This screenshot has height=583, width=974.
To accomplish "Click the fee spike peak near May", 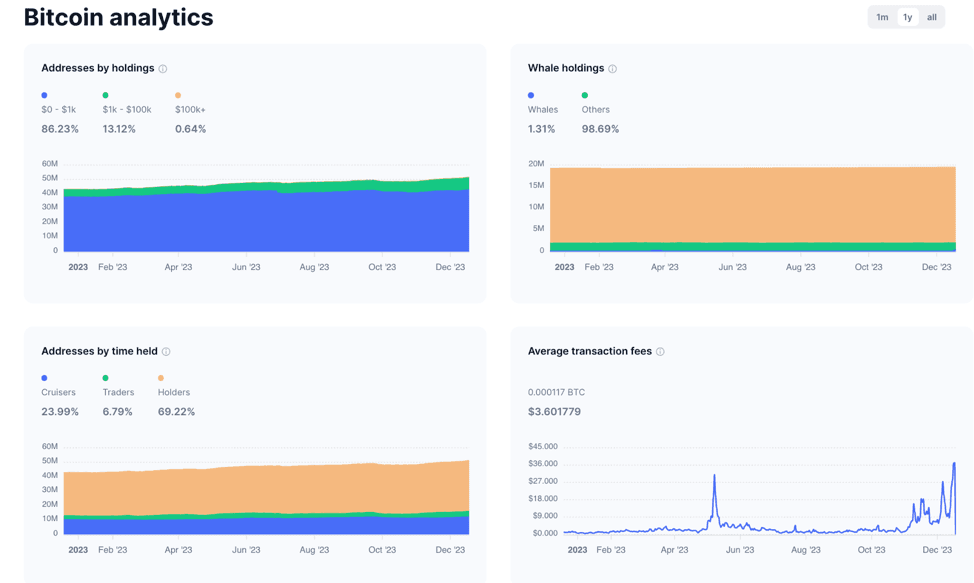I will point(715,477).
